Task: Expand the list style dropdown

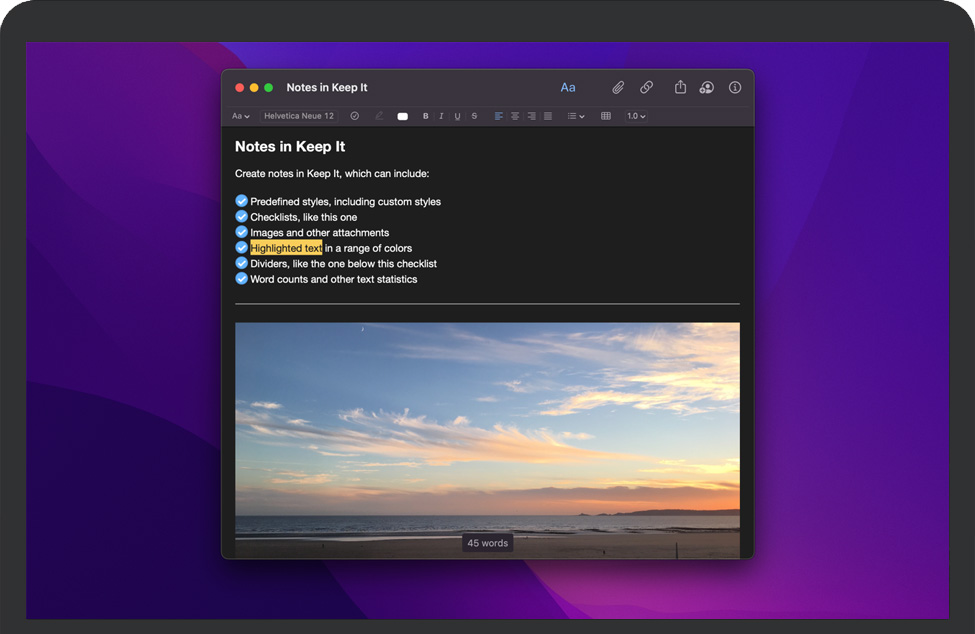Action: tap(576, 116)
